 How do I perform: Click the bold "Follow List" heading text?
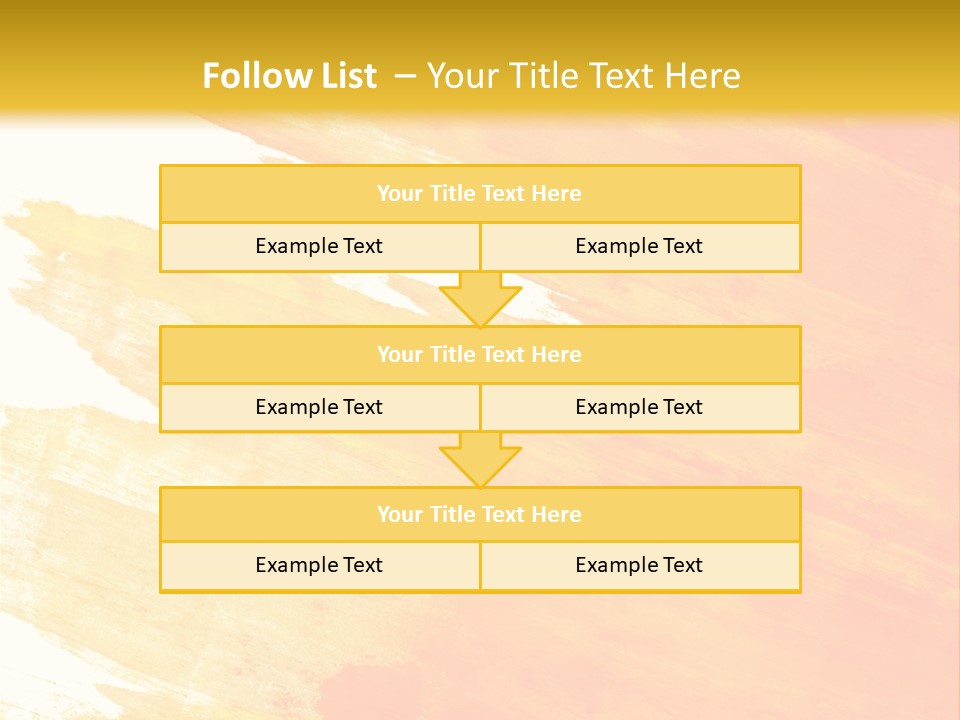click(289, 76)
